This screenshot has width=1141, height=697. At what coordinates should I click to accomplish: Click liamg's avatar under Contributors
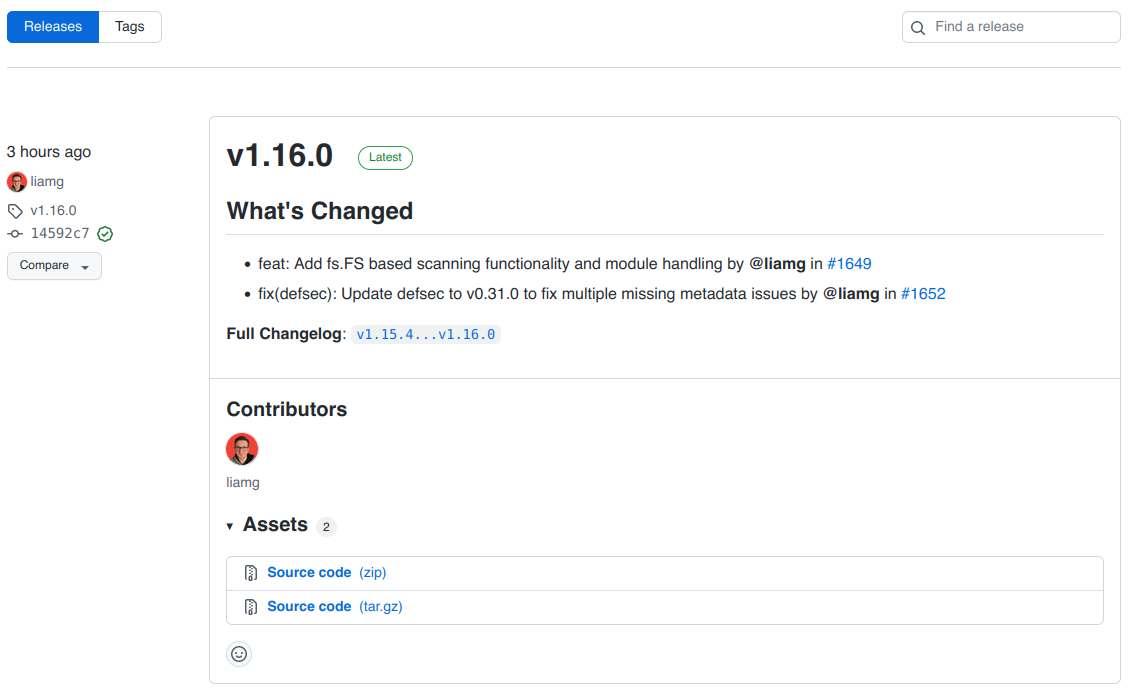click(242, 449)
